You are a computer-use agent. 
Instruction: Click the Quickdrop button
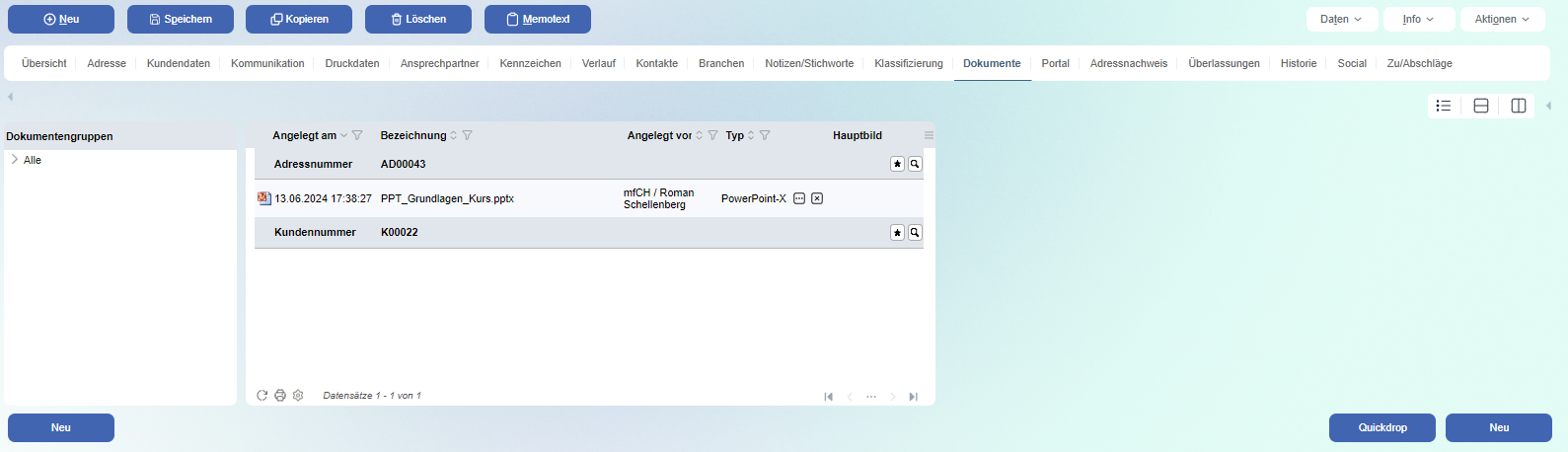[1381, 427]
